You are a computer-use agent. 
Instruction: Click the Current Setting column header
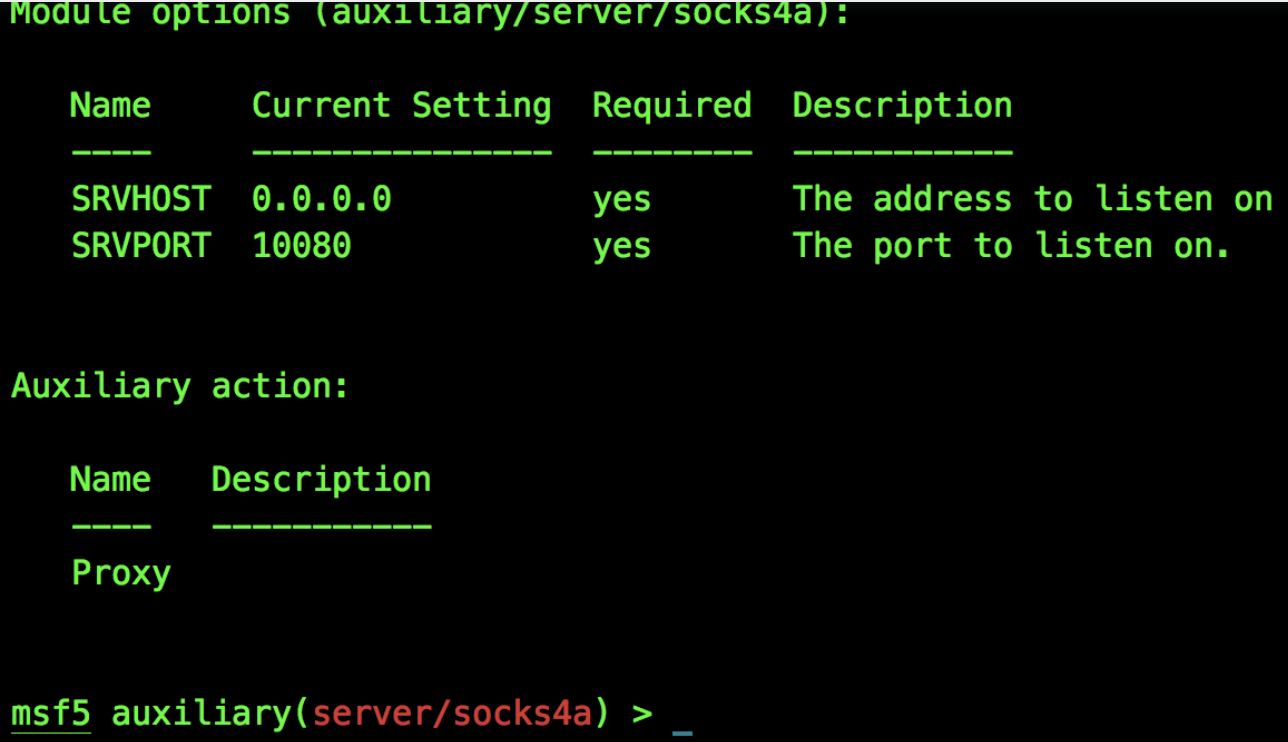pos(401,106)
